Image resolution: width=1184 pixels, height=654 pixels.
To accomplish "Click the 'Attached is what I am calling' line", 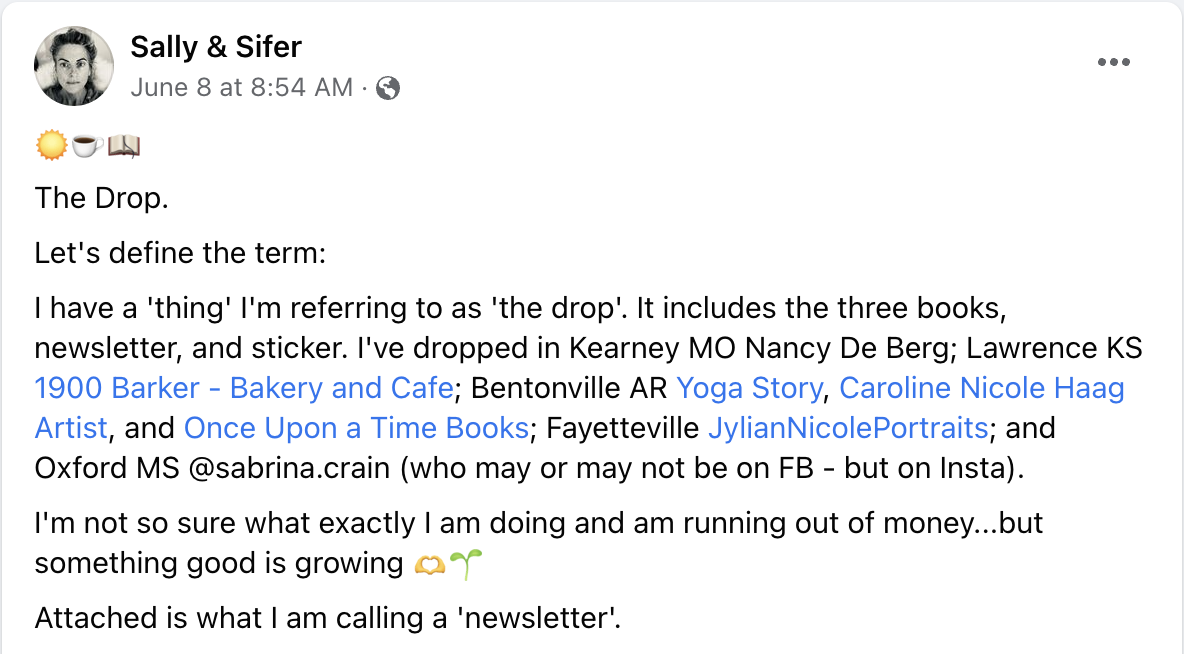I will click(328, 618).
